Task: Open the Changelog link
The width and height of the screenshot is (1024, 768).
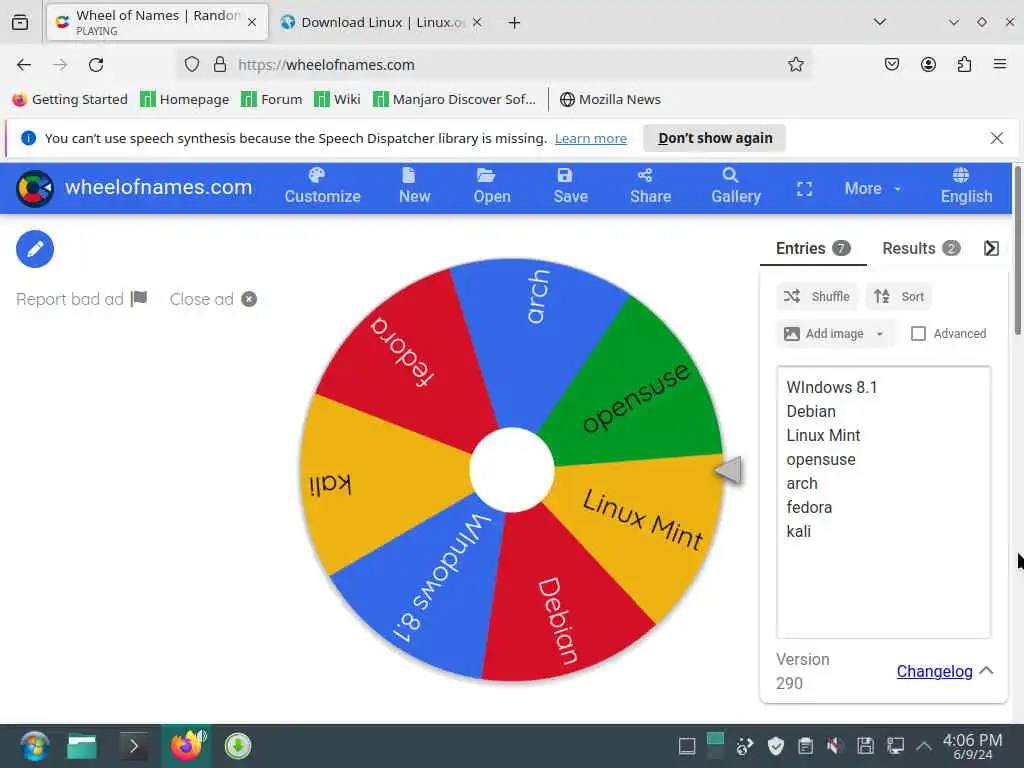Action: 934,671
